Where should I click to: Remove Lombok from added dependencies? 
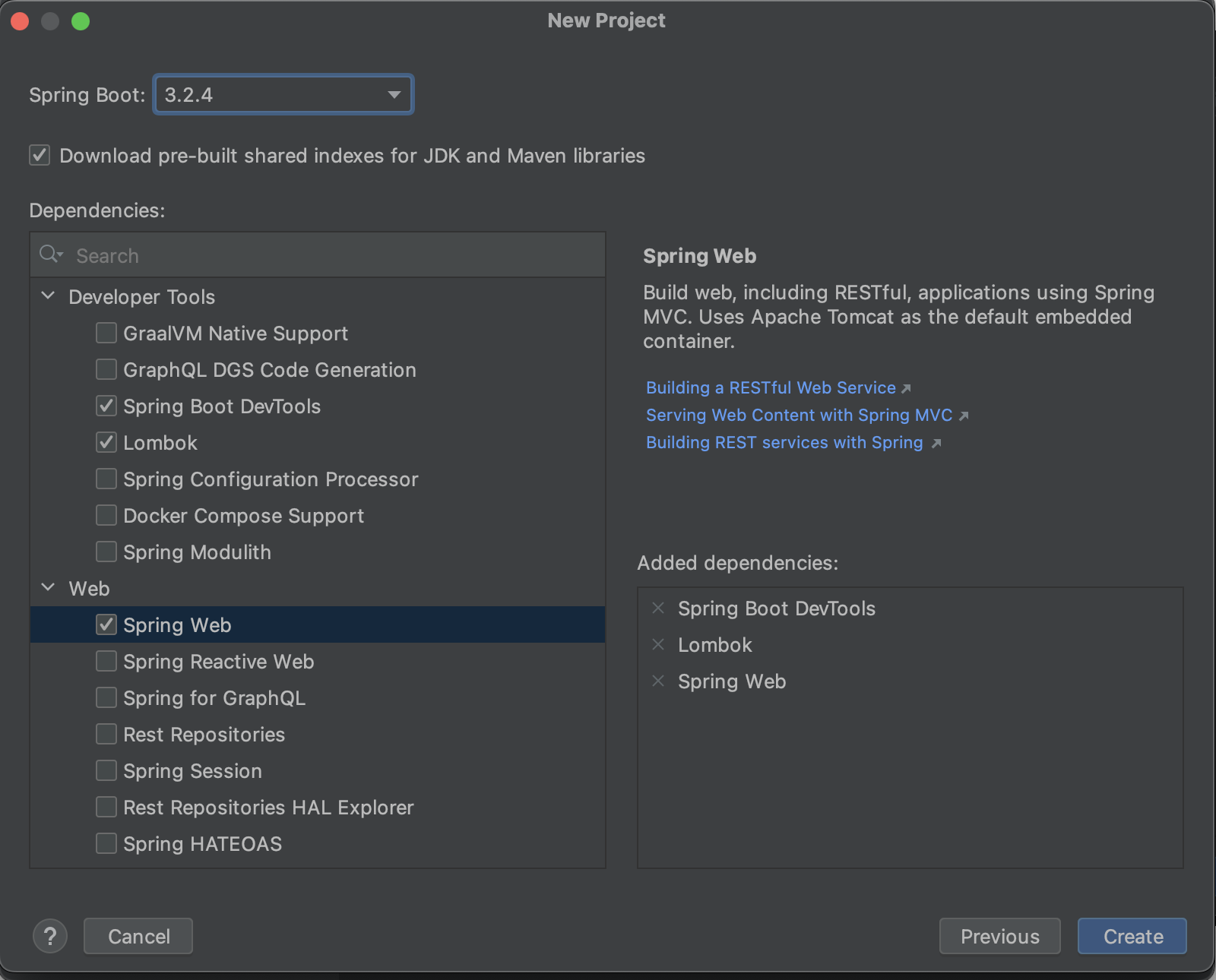coord(658,644)
